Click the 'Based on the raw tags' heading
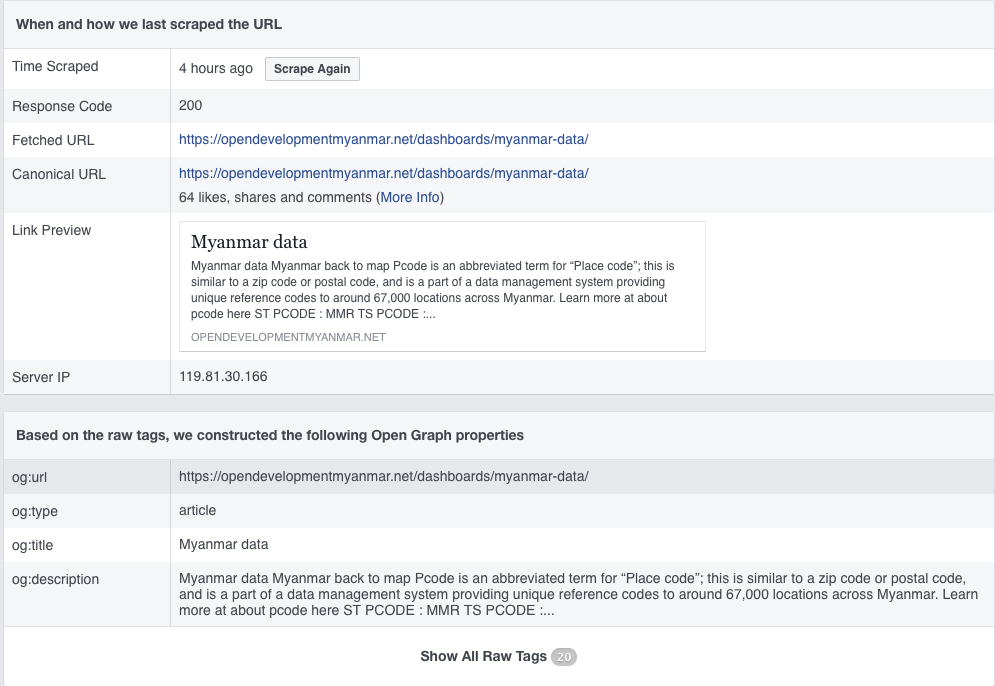This screenshot has height=686, width=995. coord(270,435)
